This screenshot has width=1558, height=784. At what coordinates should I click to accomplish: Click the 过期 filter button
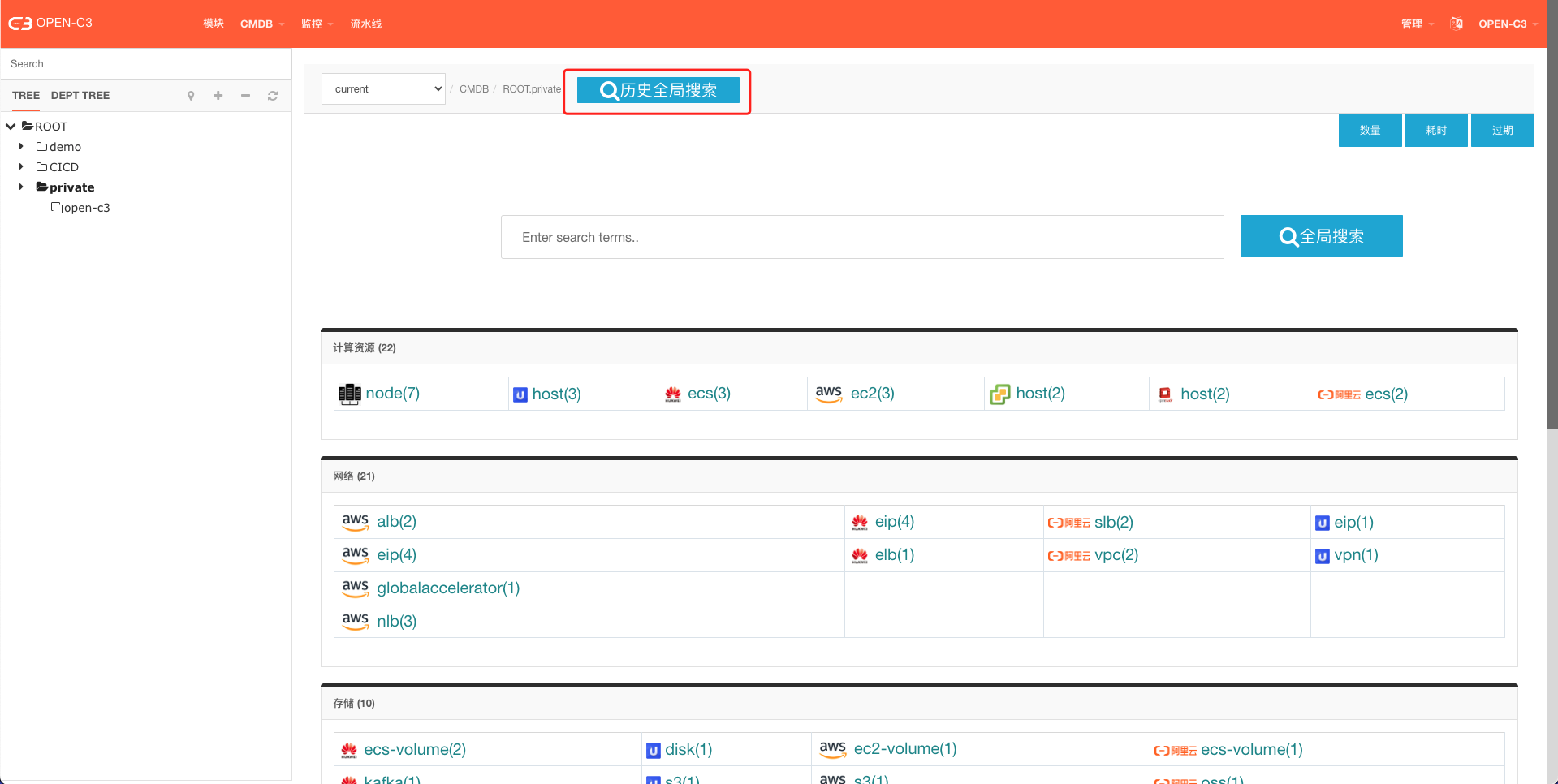[x=1502, y=131]
